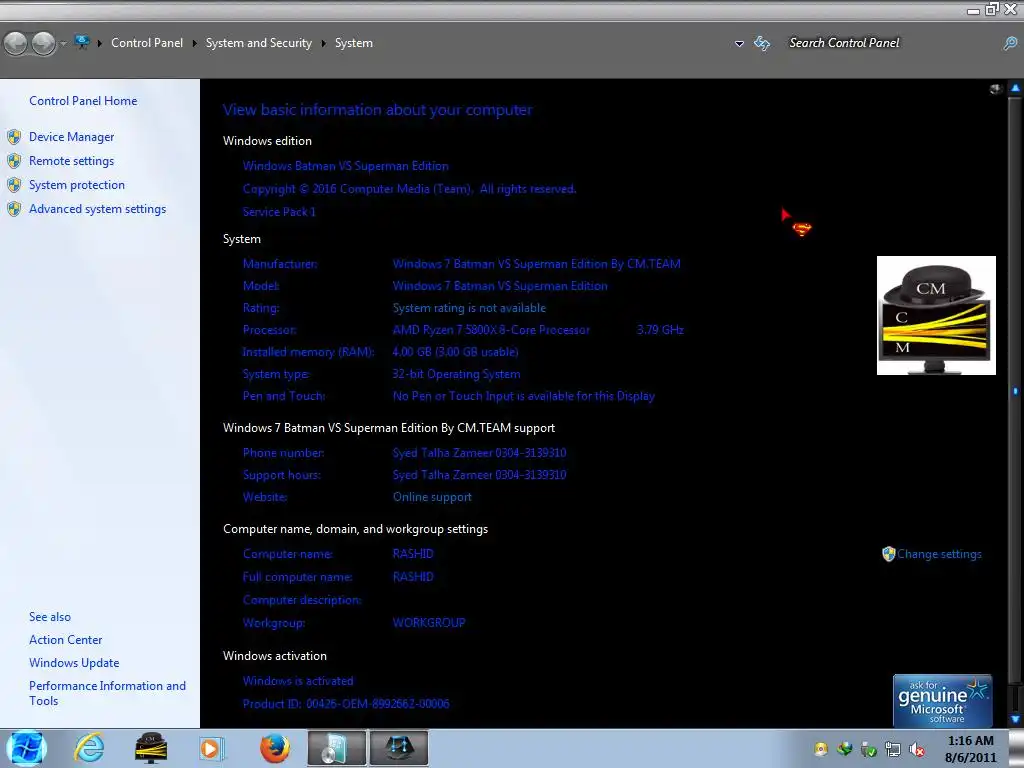Open the recent pages dropdown beside Forward

click(x=63, y=44)
